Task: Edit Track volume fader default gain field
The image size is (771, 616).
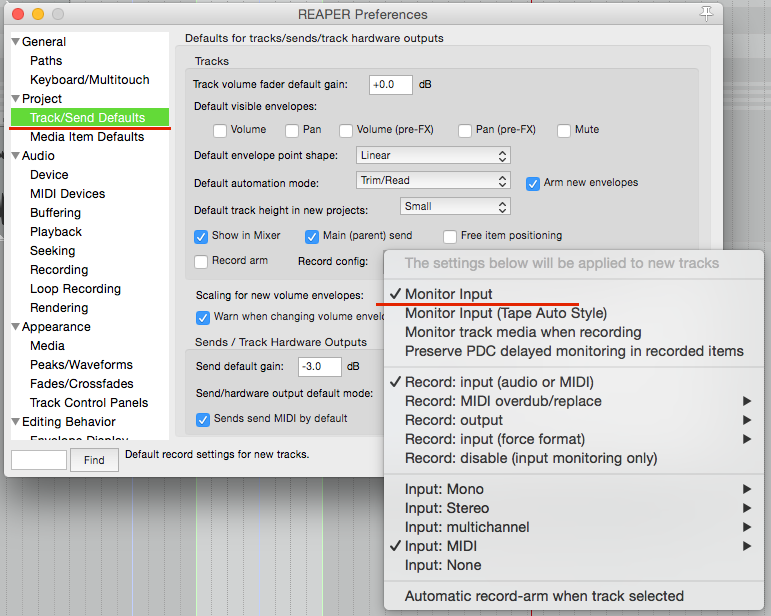Action: [390, 85]
